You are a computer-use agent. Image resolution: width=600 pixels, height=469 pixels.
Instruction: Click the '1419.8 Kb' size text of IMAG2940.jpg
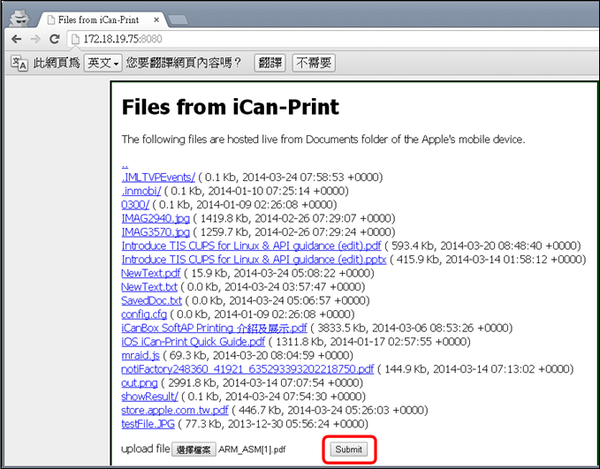[x=225, y=218]
